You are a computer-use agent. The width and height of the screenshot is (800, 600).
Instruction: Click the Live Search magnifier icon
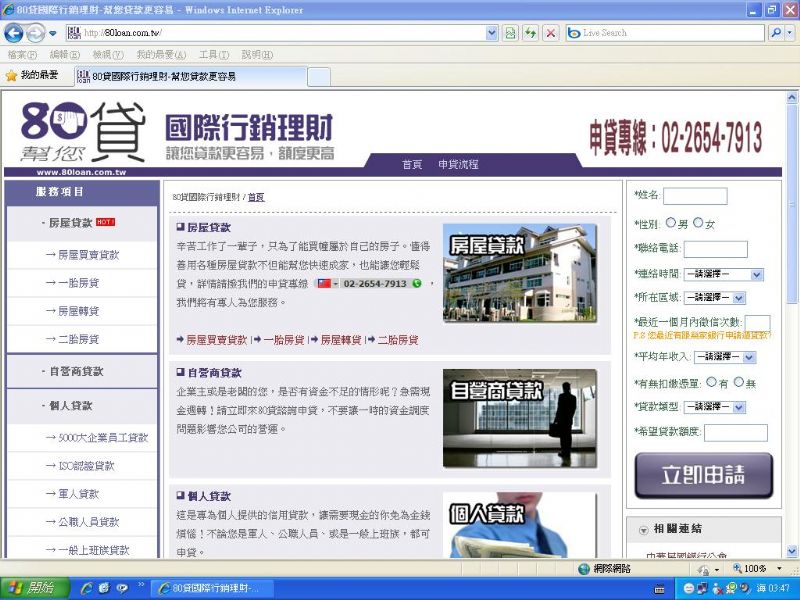(x=775, y=33)
